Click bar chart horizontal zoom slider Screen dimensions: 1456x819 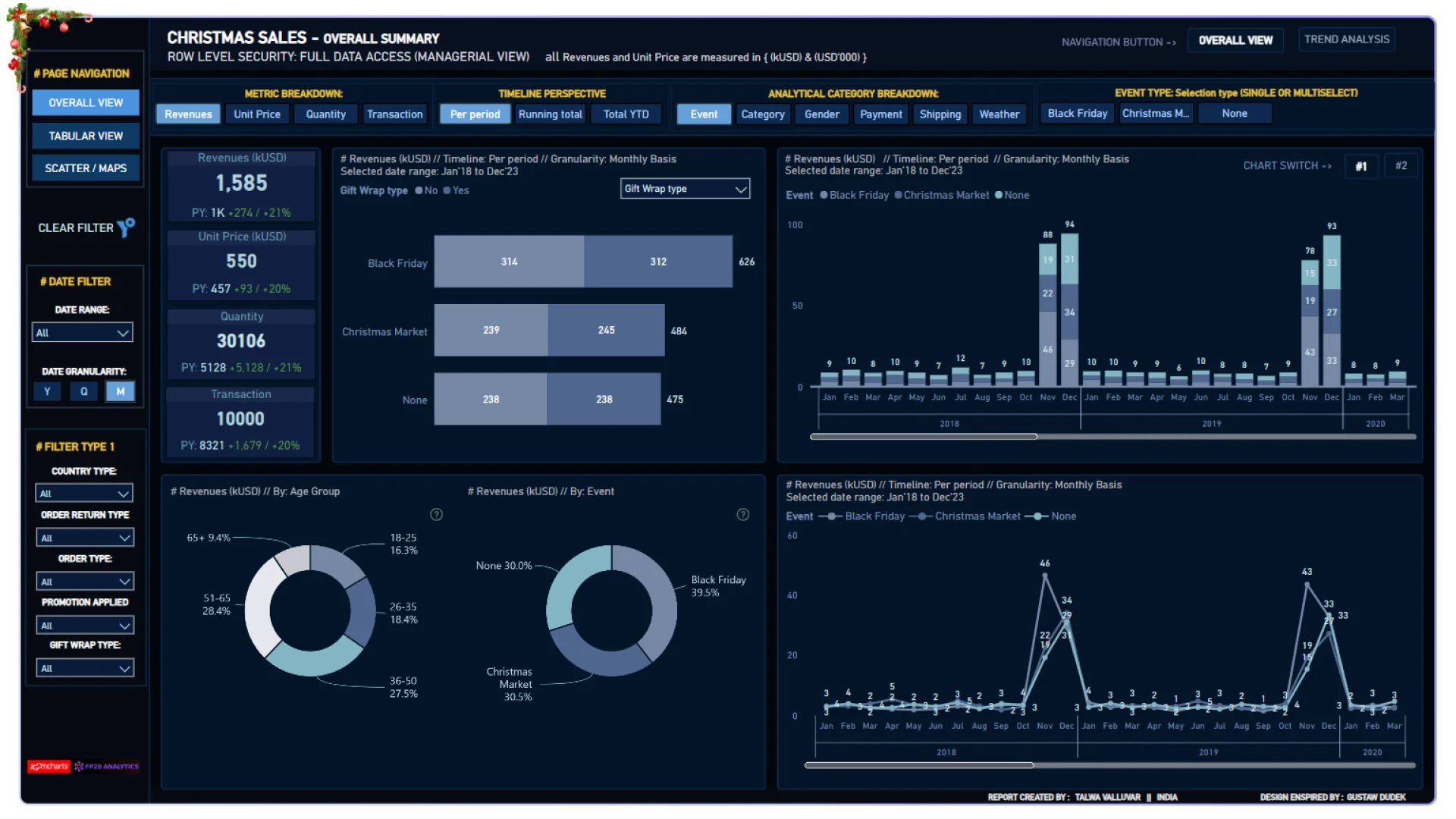(x=924, y=437)
